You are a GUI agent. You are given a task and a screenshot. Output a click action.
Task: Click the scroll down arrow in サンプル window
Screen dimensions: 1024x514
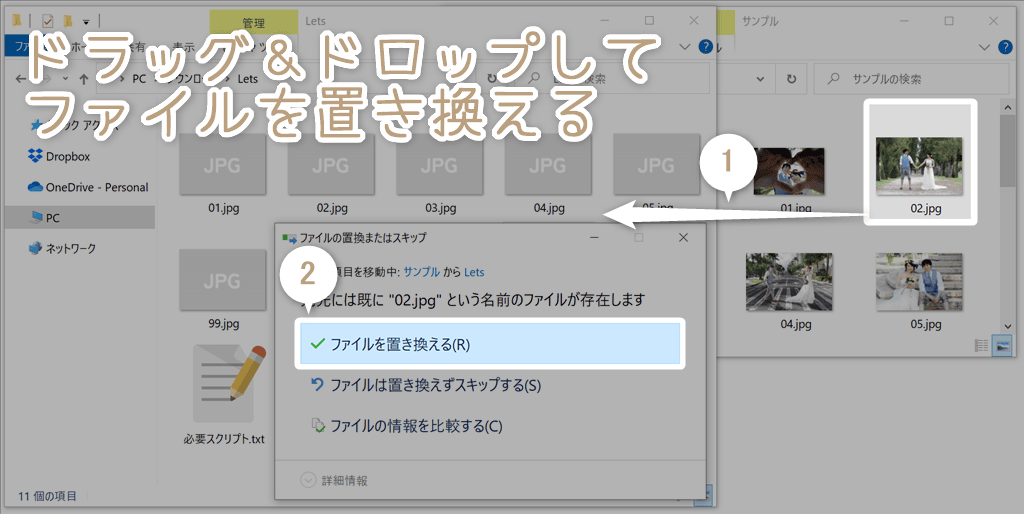pyautogui.click(x=1006, y=325)
